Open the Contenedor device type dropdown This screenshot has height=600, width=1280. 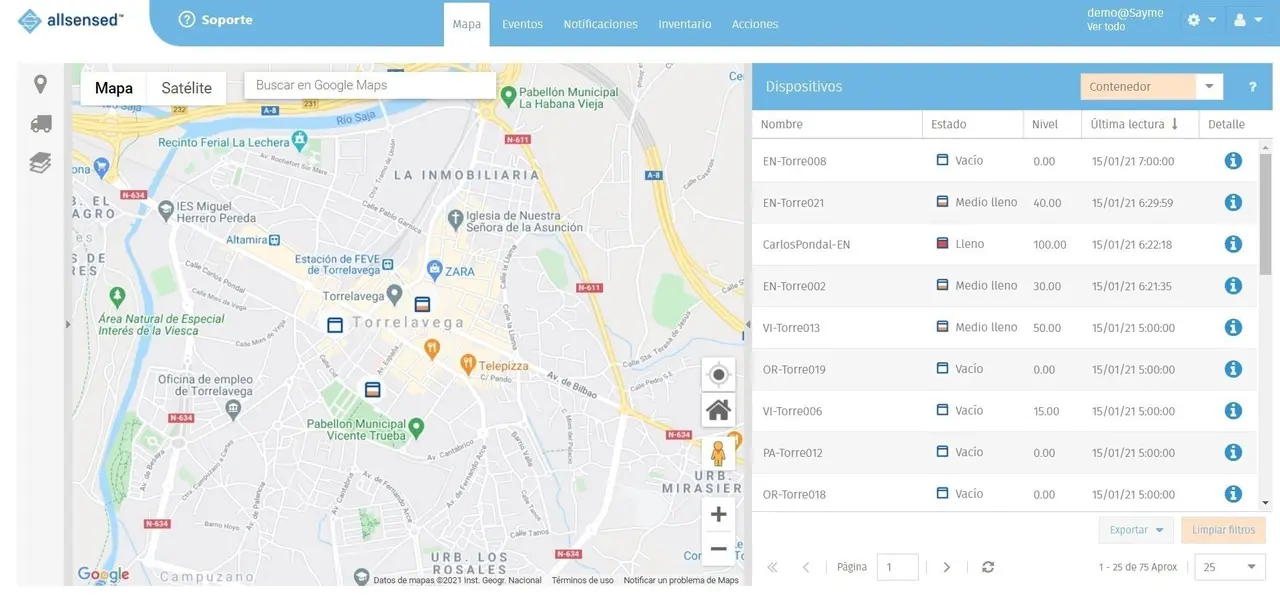[1208, 86]
